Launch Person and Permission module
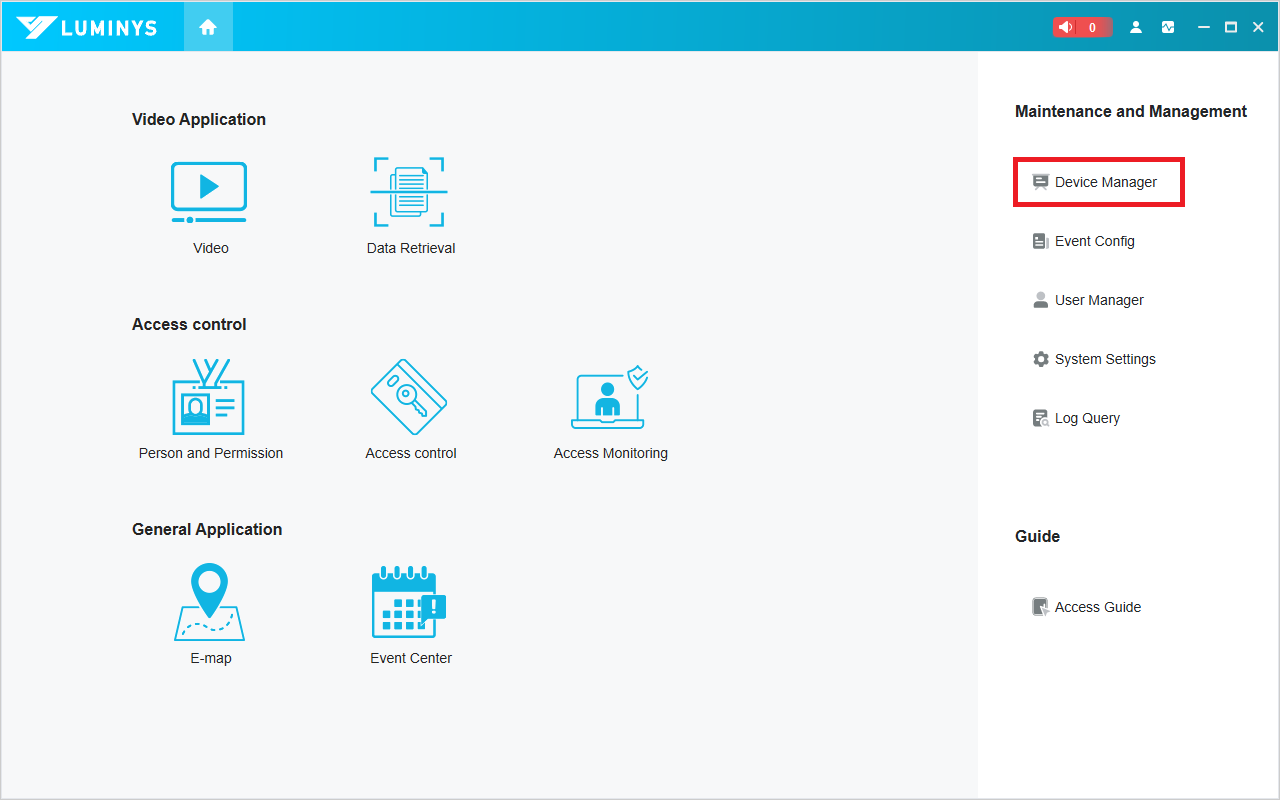 pyautogui.click(x=209, y=398)
